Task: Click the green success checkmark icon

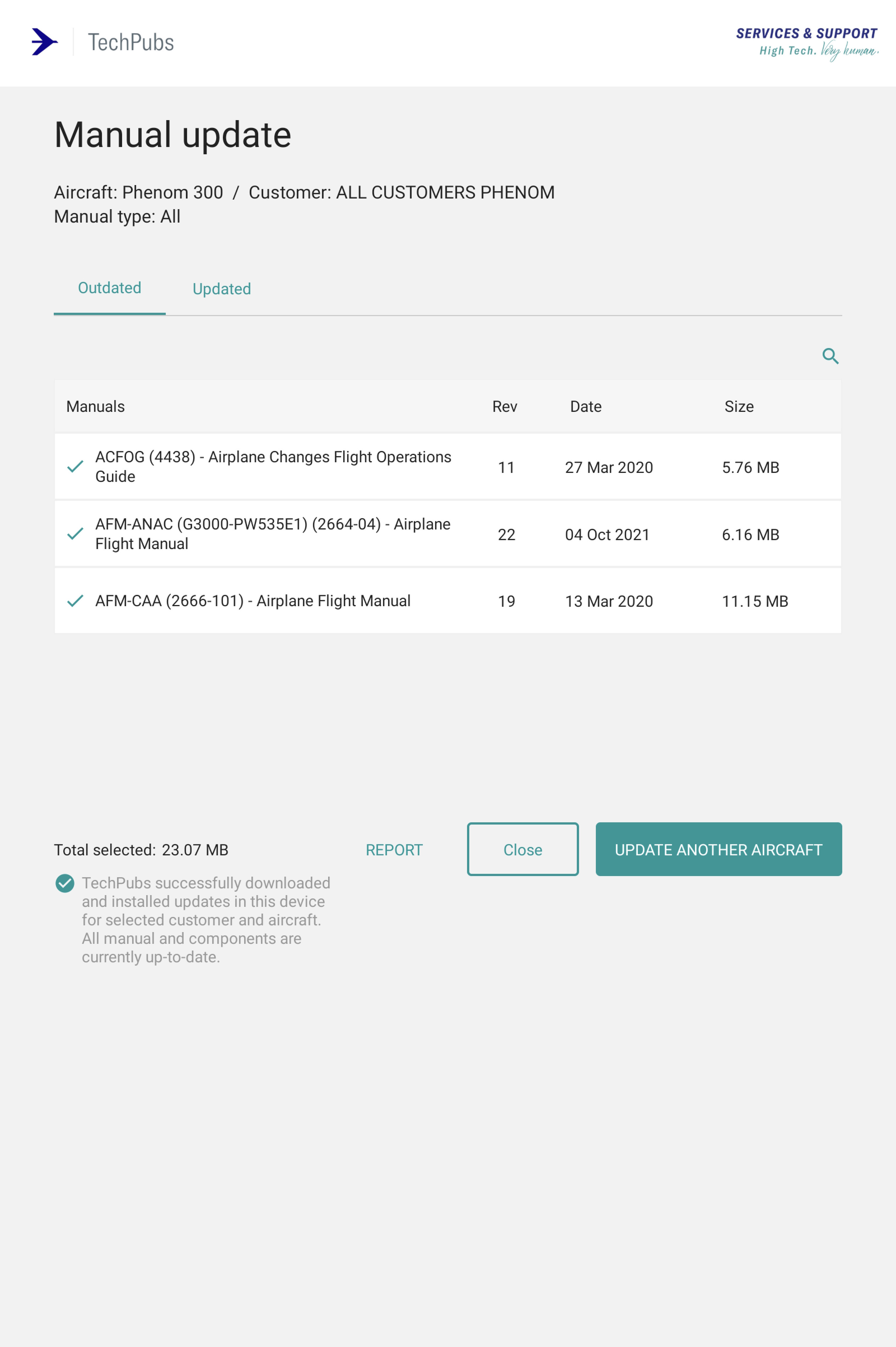Action: click(x=65, y=883)
